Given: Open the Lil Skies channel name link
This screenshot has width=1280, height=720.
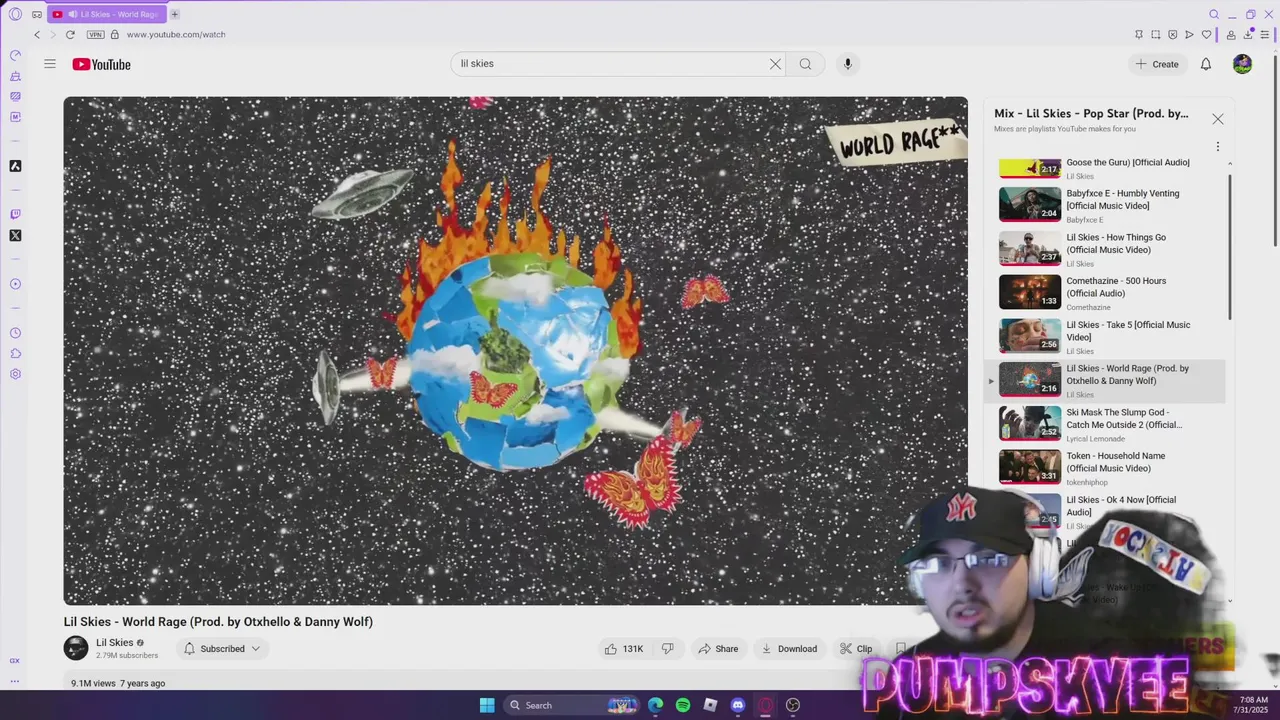Looking at the screenshot, I should point(114,643).
